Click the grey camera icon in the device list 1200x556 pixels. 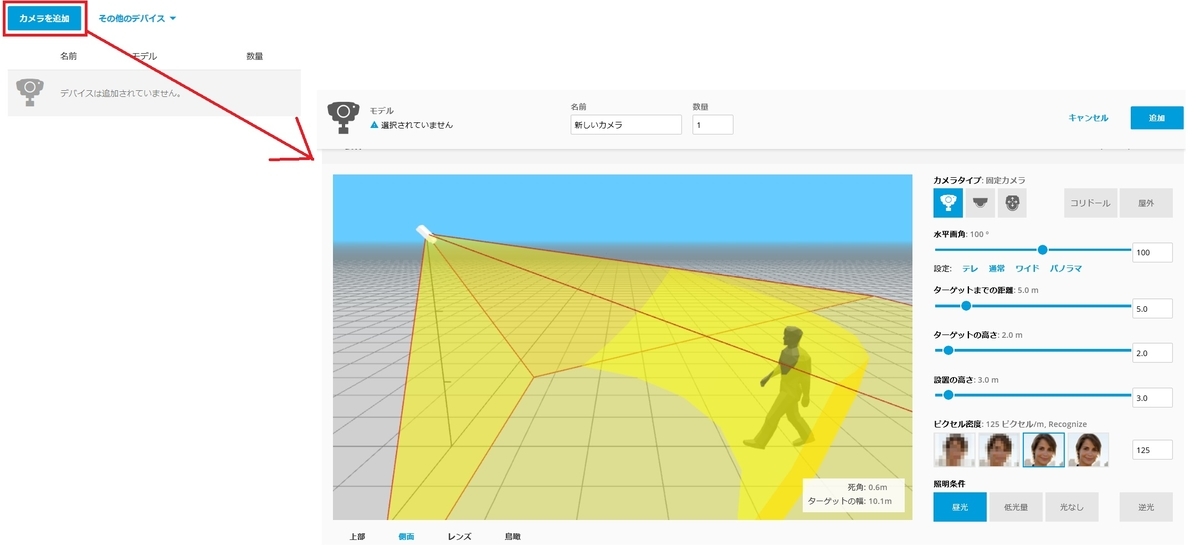coord(31,92)
